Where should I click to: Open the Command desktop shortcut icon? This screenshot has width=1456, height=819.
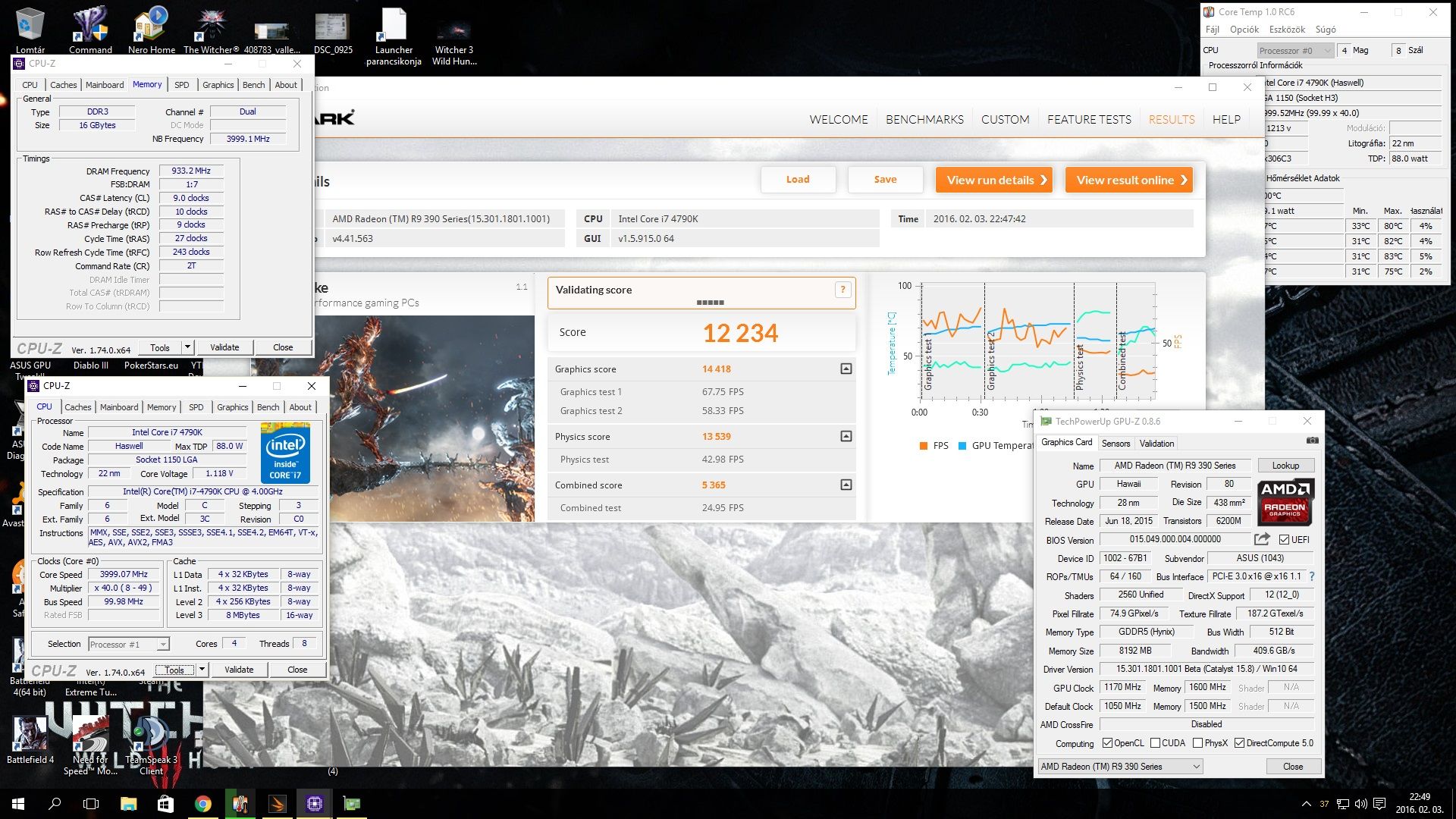90,29
